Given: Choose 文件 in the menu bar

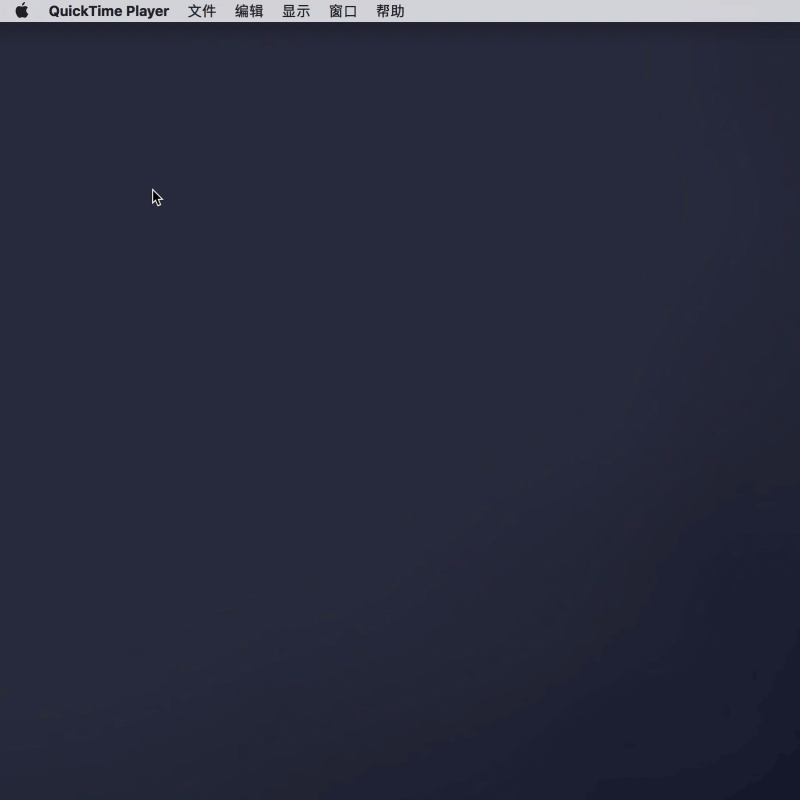Looking at the screenshot, I should 202,11.
